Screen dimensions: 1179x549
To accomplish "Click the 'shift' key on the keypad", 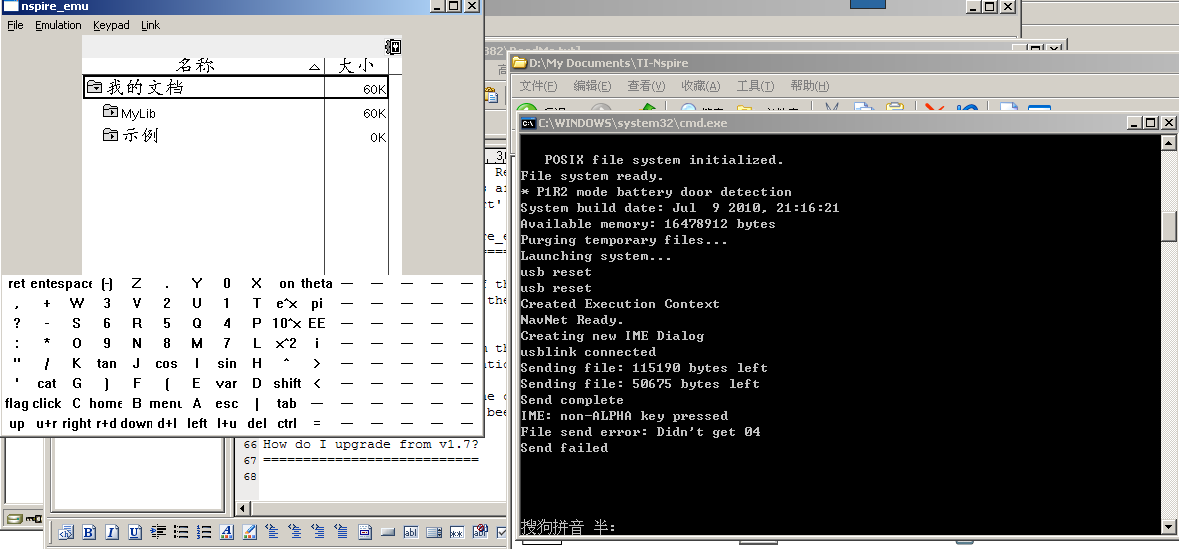I will pyautogui.click(x=287, y=383).
